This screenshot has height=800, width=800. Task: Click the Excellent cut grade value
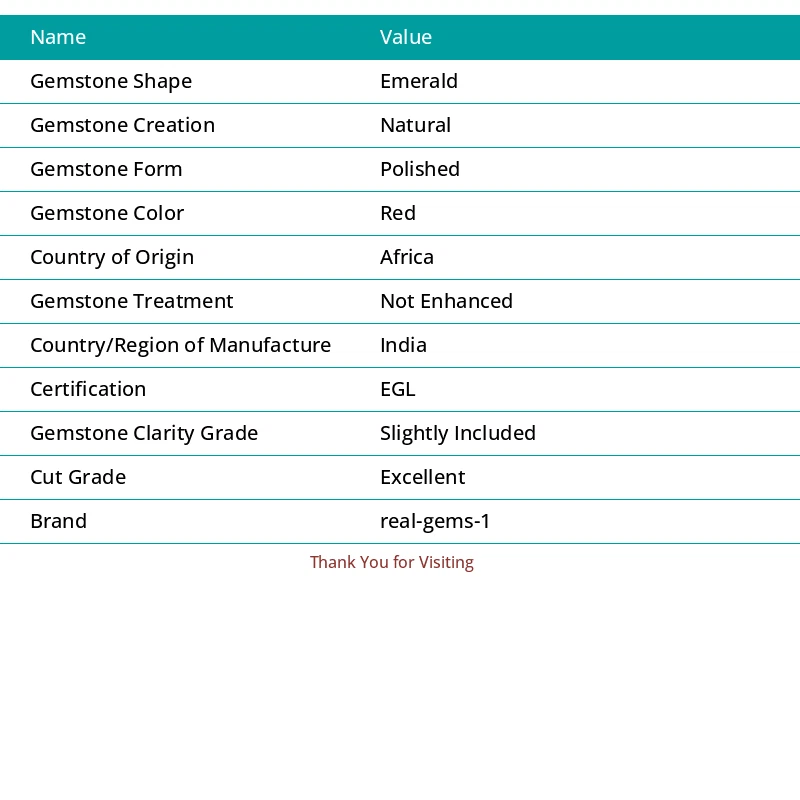(422, 477)
